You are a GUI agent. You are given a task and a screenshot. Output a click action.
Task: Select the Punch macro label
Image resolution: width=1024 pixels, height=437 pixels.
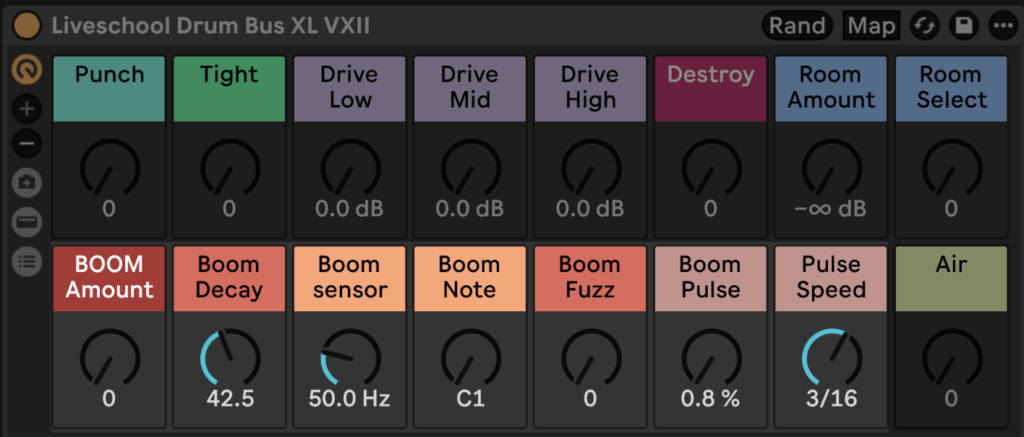click(x=109, y=89)
